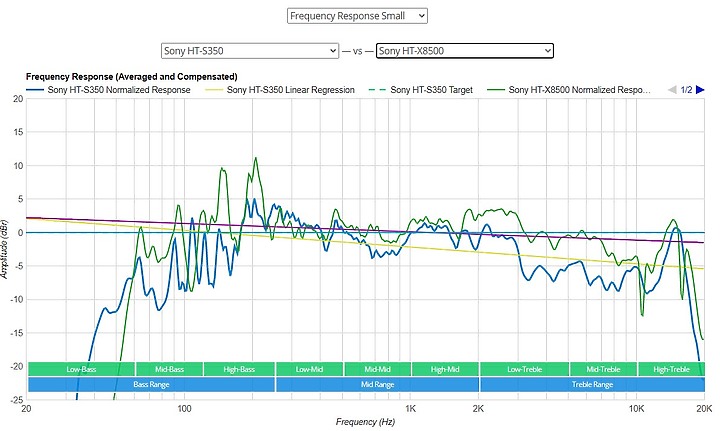720x431 pixels.
Task: Click the 100 frequency axis tick
Action: click(x=184, y=409)
